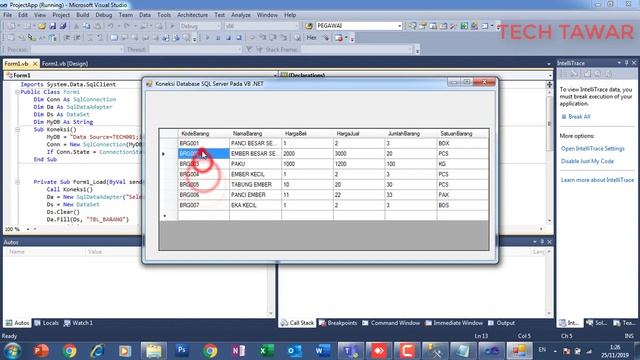Open Excel from the taskbar
This screenshot has height=360, width=640.
coord(267,351)
